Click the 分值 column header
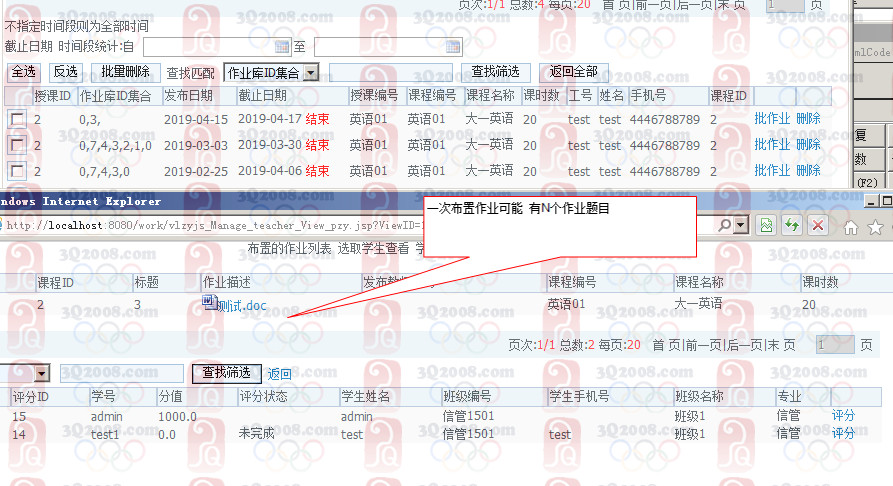This screenshot has width=893, height=486. point(170,396)
